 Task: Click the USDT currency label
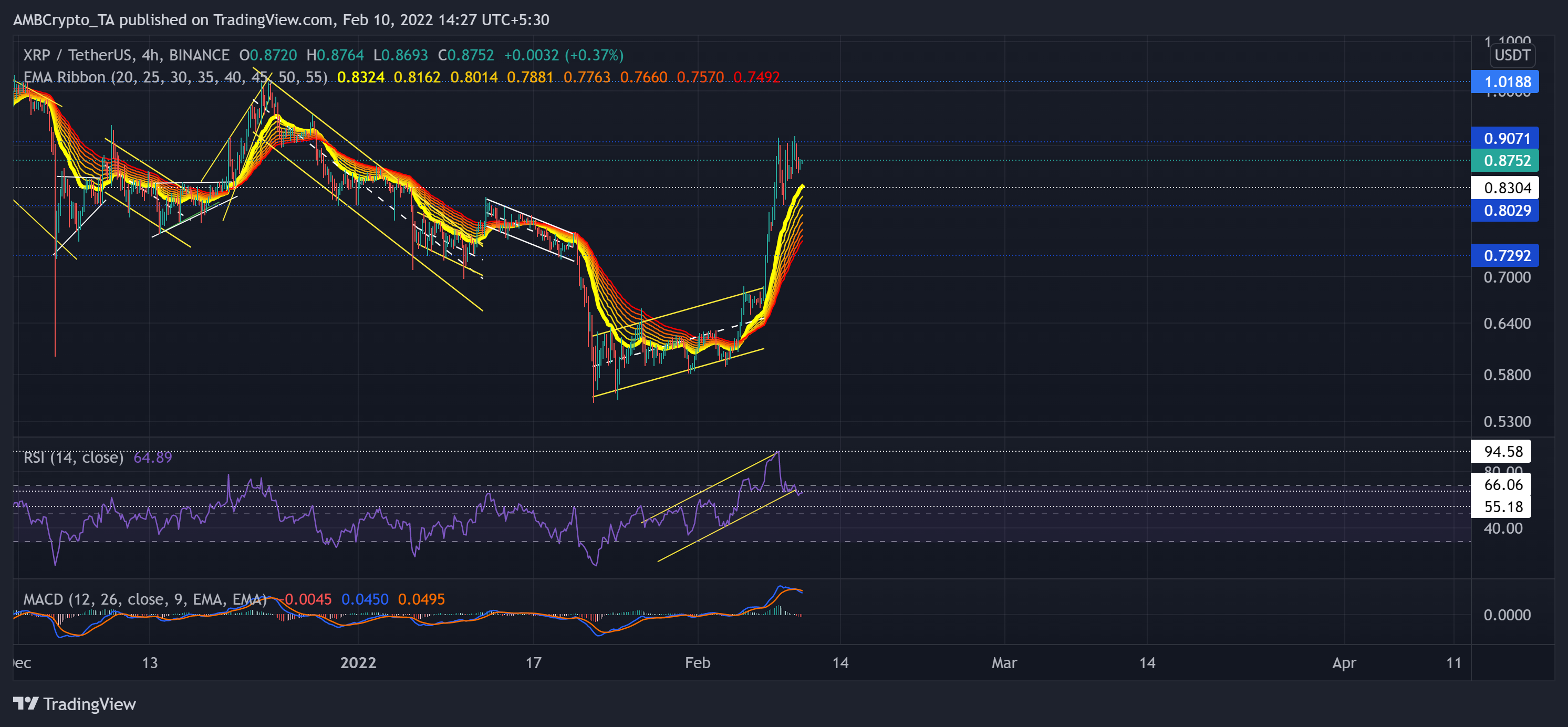tap(1512, 55)
